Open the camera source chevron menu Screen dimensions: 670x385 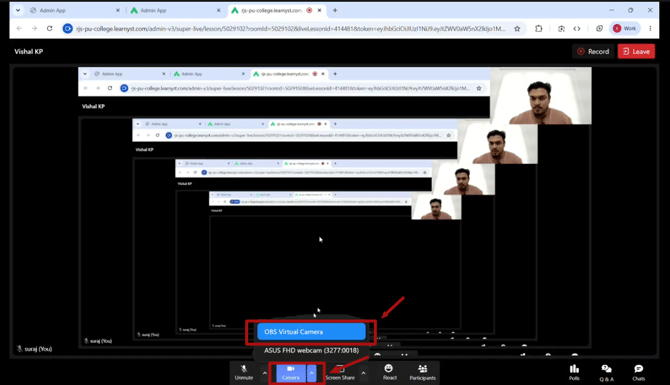311,373
